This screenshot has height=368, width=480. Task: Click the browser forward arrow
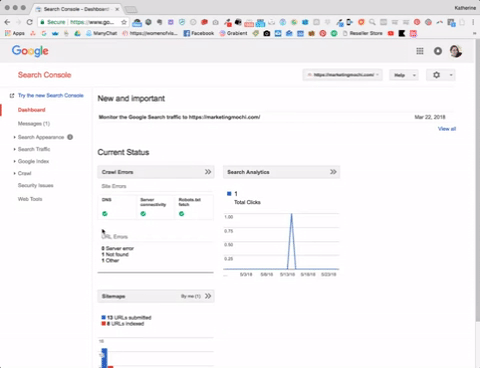(18, 22)
